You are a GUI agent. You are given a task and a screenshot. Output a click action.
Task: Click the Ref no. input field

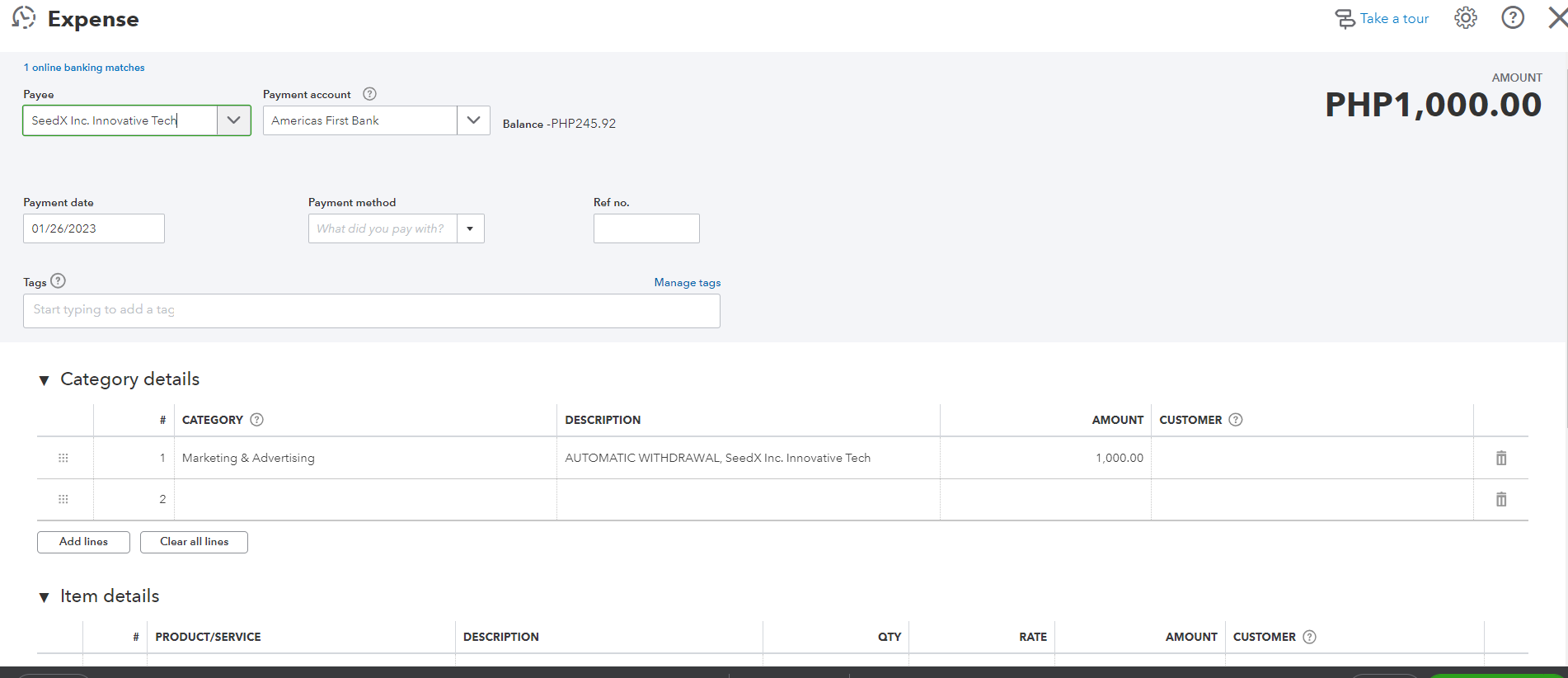(x=646, y=228)
